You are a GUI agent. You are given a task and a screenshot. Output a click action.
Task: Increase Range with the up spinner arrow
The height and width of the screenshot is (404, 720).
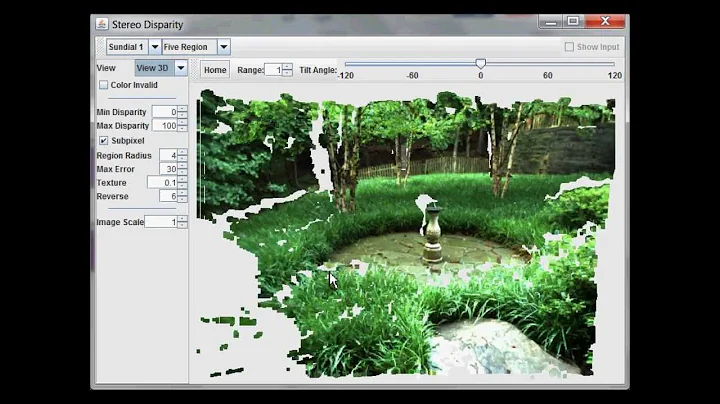[x=287, y=67]
